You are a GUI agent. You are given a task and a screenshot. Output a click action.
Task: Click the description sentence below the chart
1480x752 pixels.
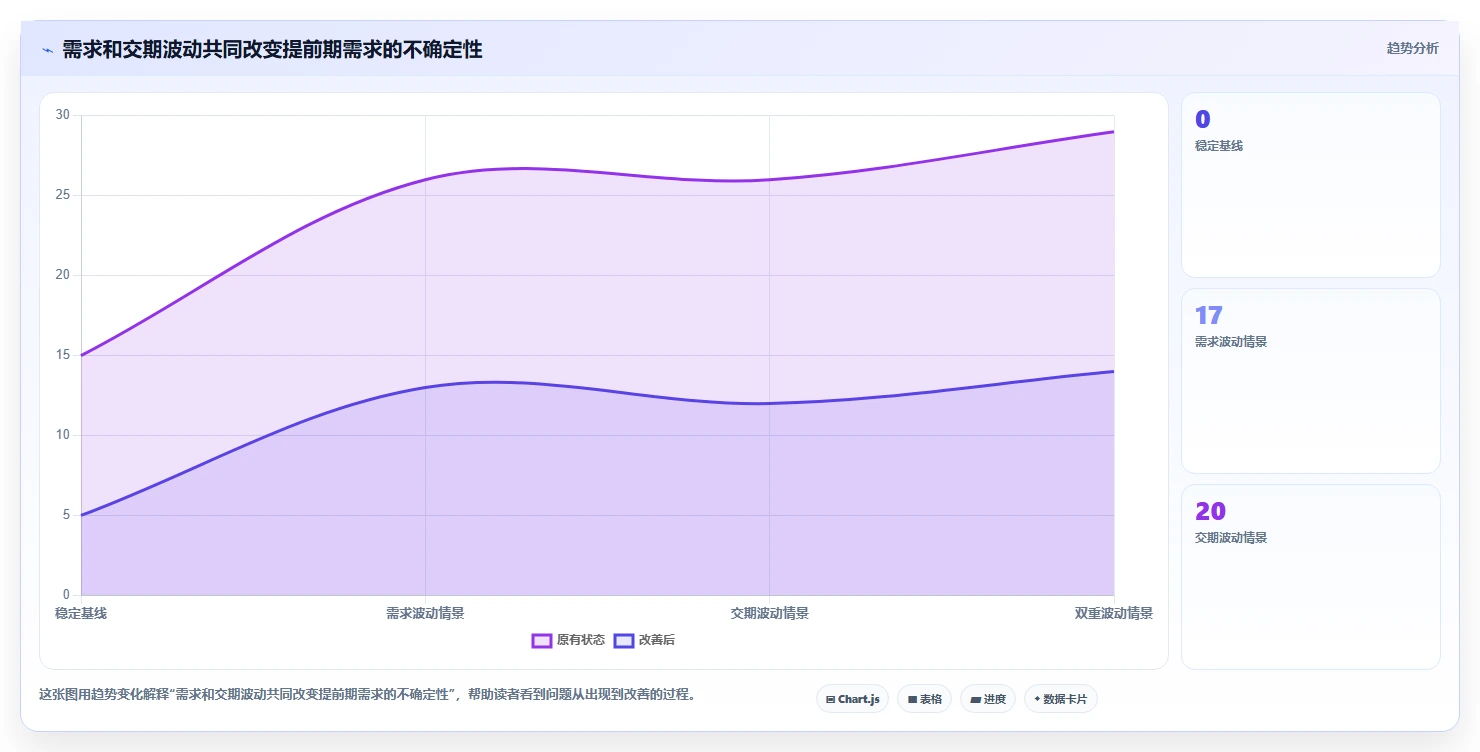click(368, 694)
